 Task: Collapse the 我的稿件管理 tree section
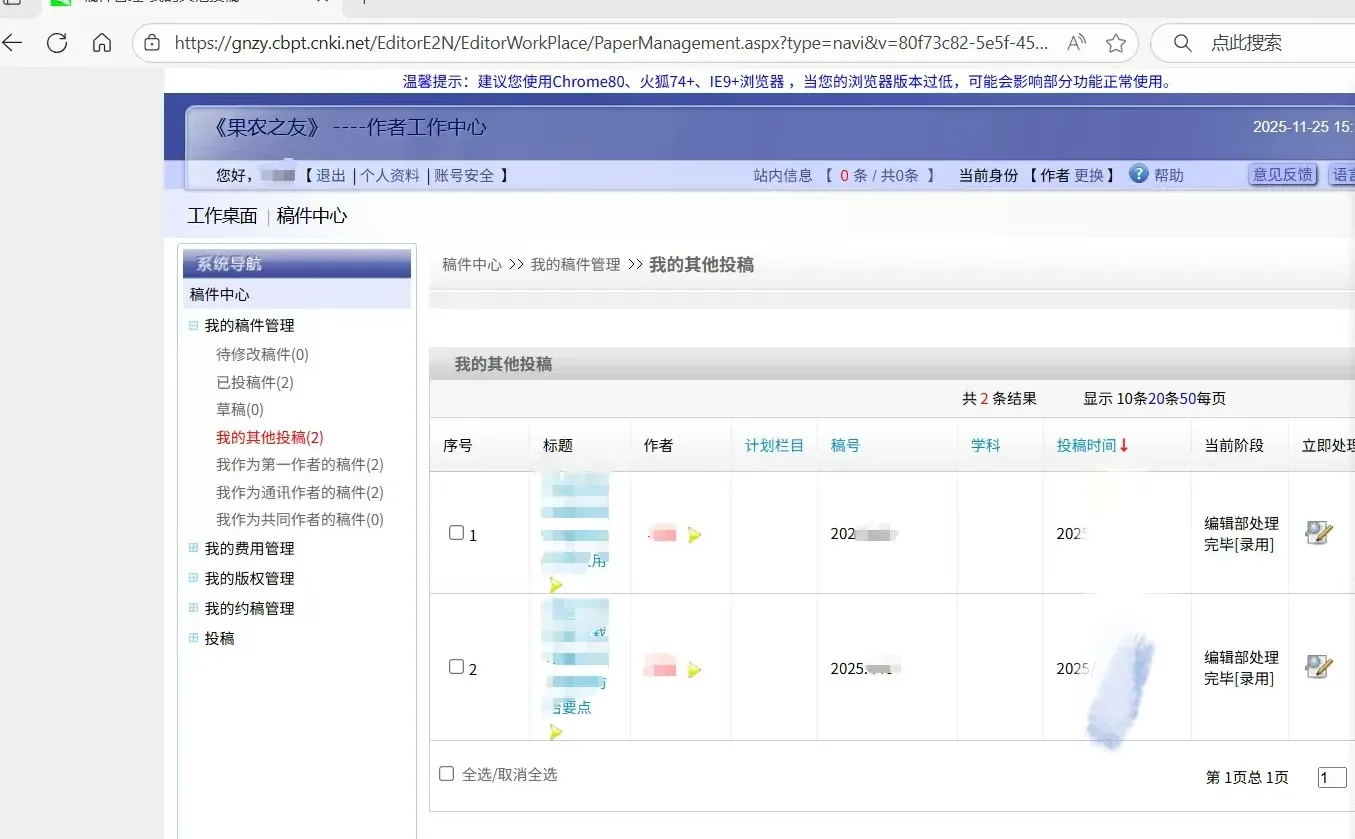[x=193, y=325]
